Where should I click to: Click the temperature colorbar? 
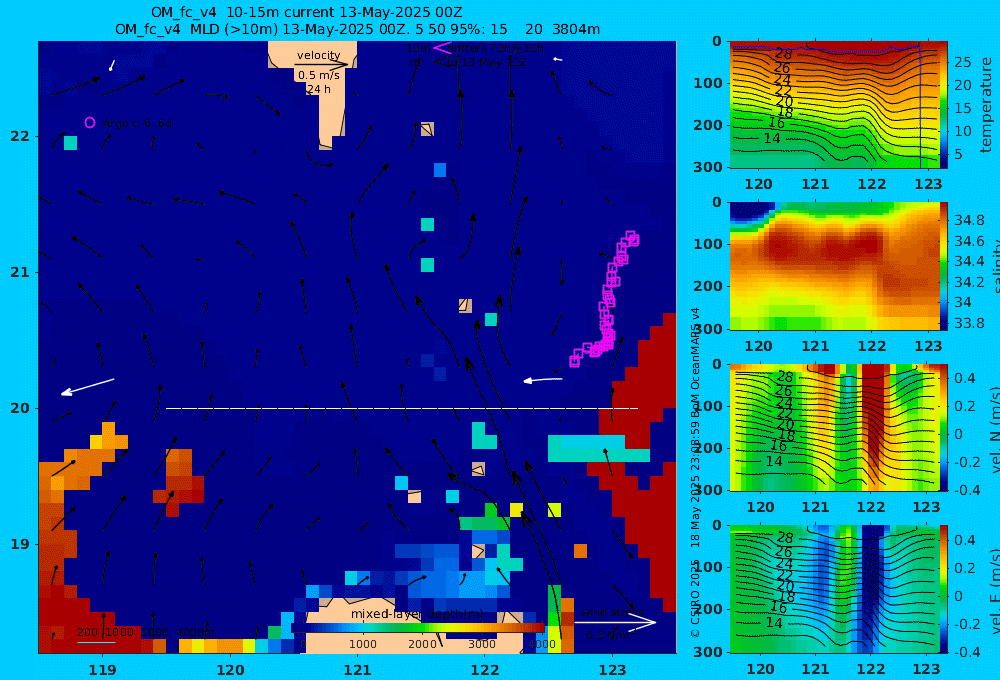[x=943, y=104]
